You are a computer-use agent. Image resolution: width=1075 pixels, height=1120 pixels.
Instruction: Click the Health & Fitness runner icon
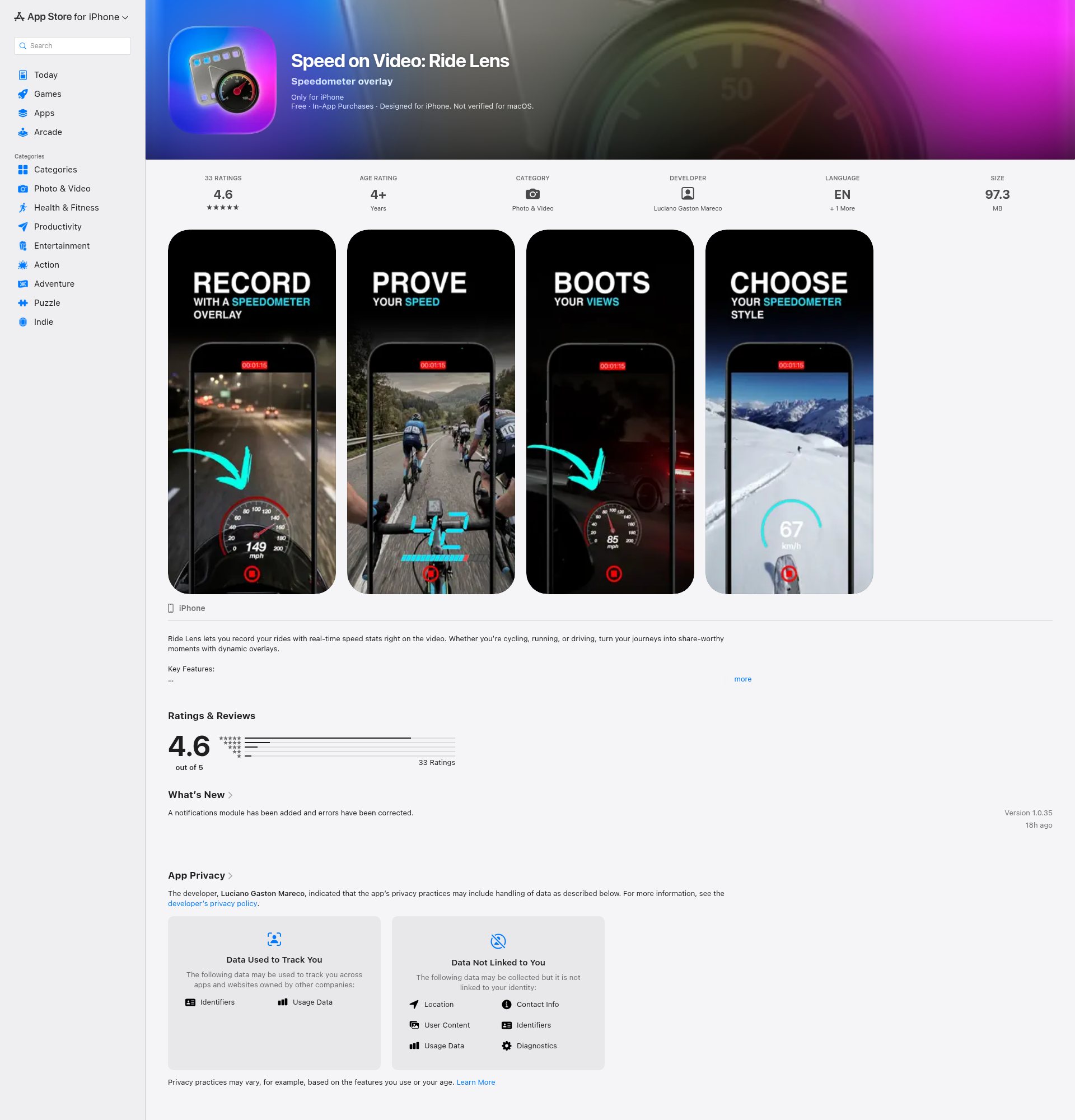(x=23, y=207)
